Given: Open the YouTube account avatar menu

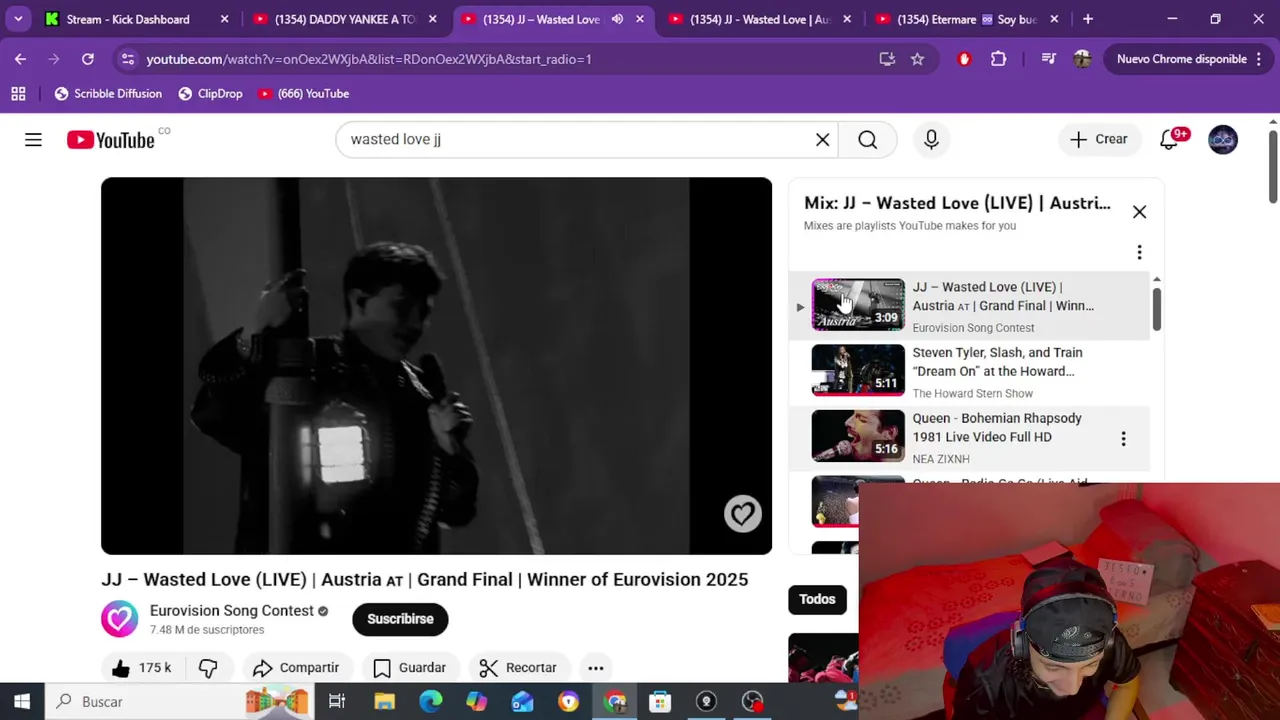Looking at the screenshot, I should tap(1222, 140).
